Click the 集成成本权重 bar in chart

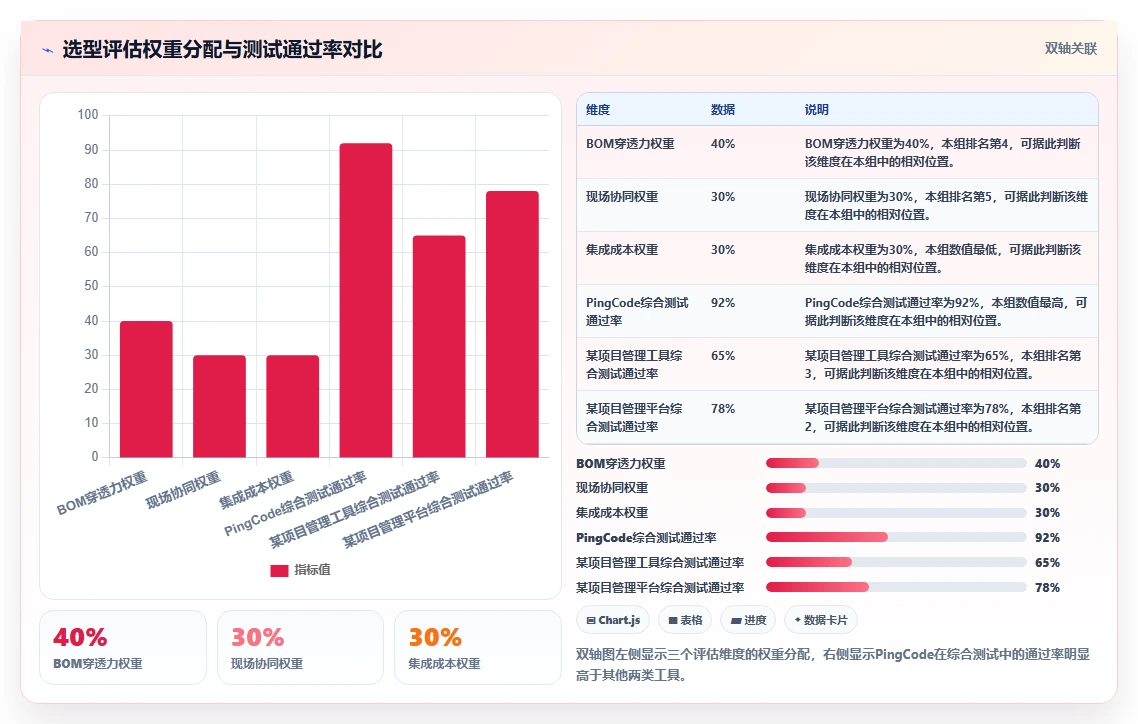[292, 406]
